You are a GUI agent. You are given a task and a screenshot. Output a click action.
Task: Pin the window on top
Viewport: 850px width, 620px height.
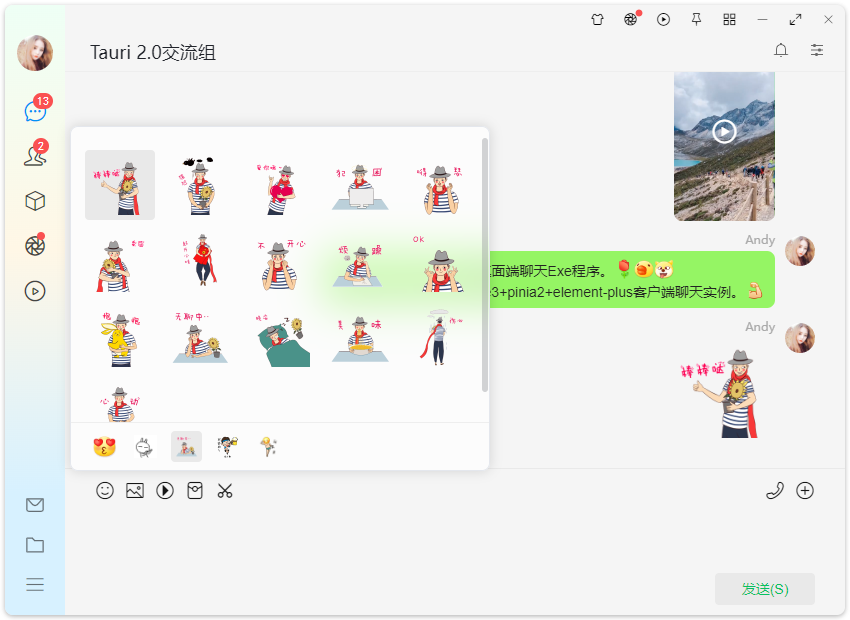pyautogui.click(x=697, y=20)
